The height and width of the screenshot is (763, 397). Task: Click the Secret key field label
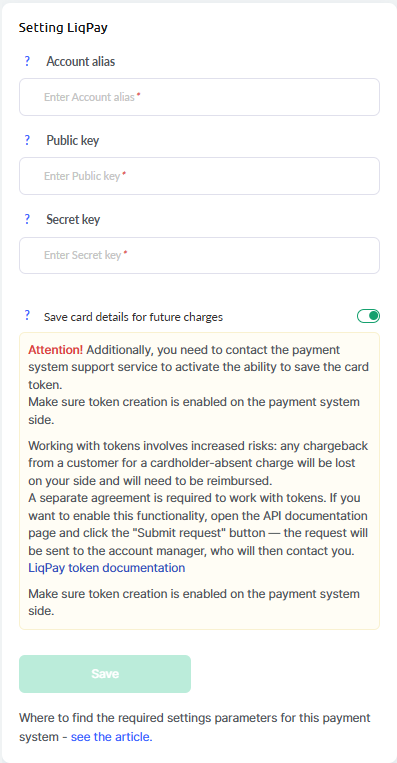click(x=73, y=219)
